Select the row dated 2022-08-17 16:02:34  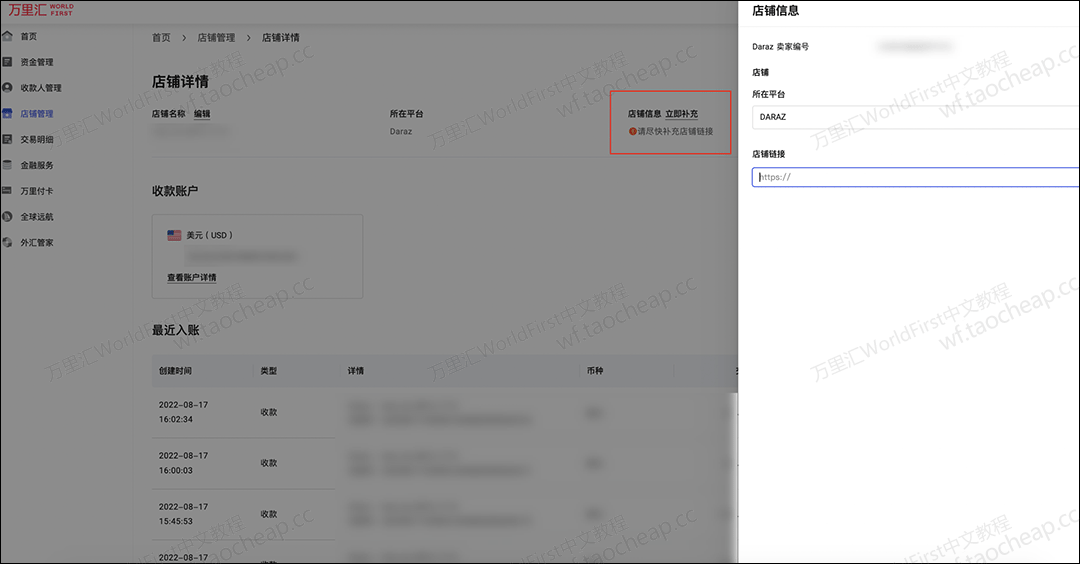click(444, 412)
